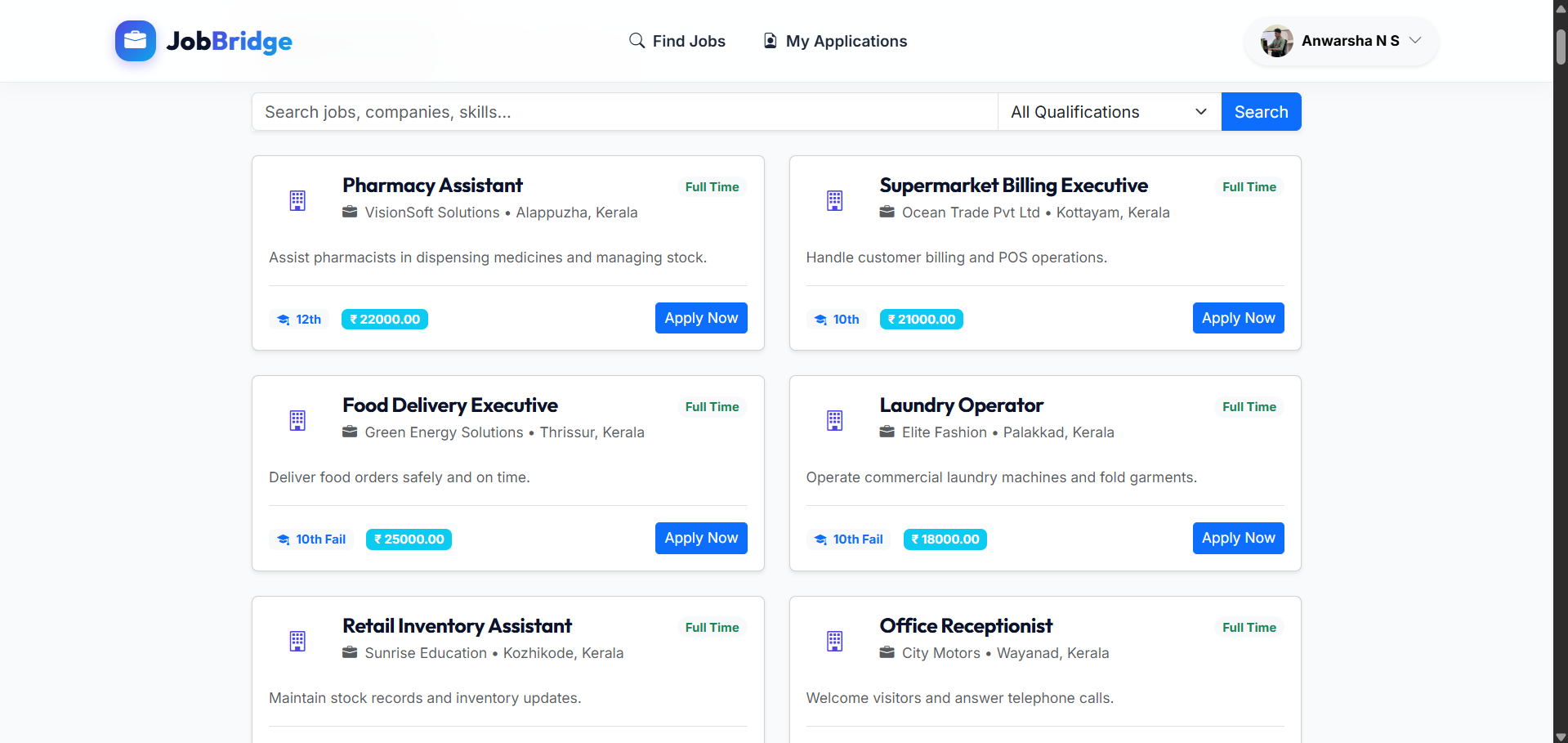Viewport: 1568px width, 743px height.
Task: Click the ₹ 21000.00 salary badge
Action: click(x=922, y=320)
